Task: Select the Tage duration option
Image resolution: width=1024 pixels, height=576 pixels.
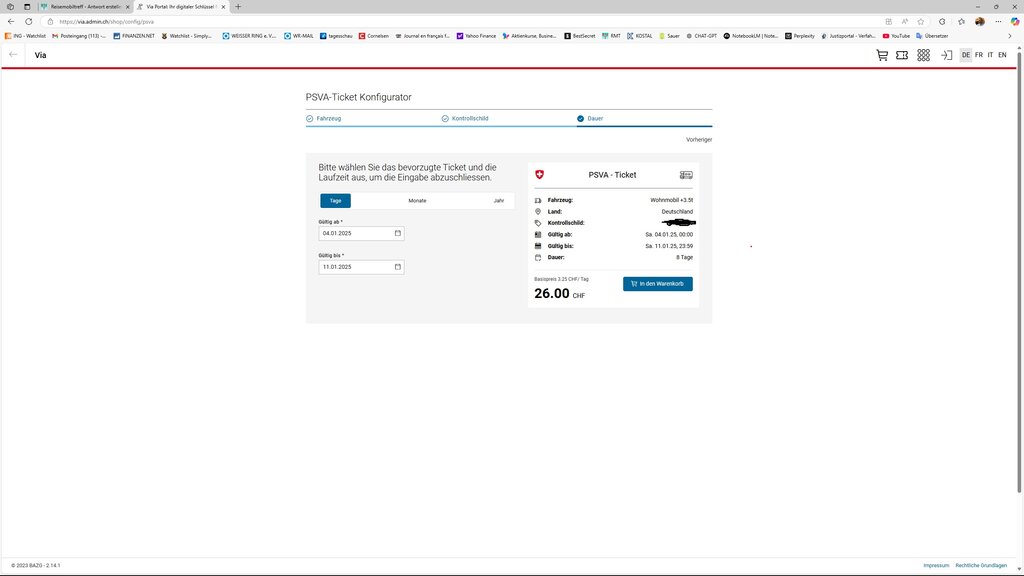Action: tap(335, 200)
